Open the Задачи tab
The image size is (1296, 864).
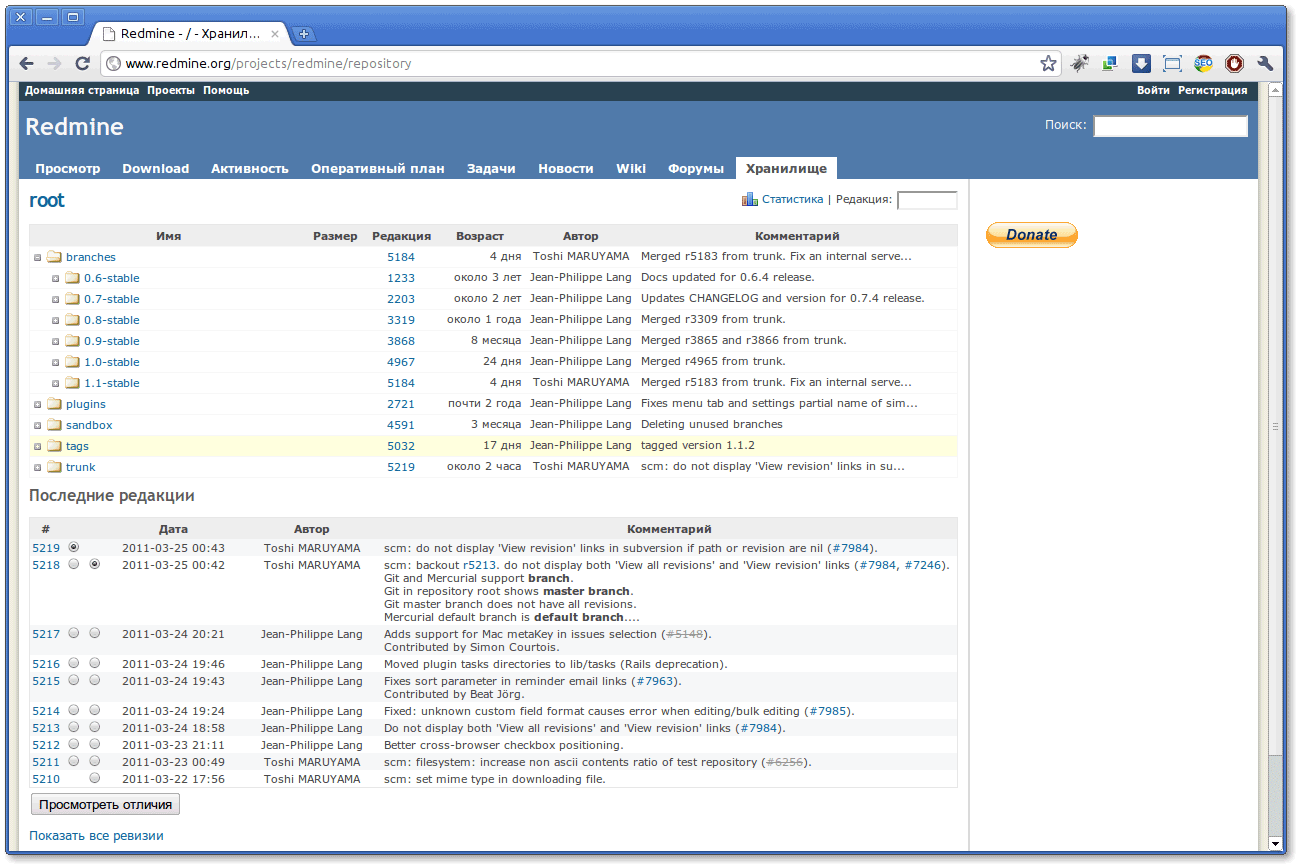point(491,168)
